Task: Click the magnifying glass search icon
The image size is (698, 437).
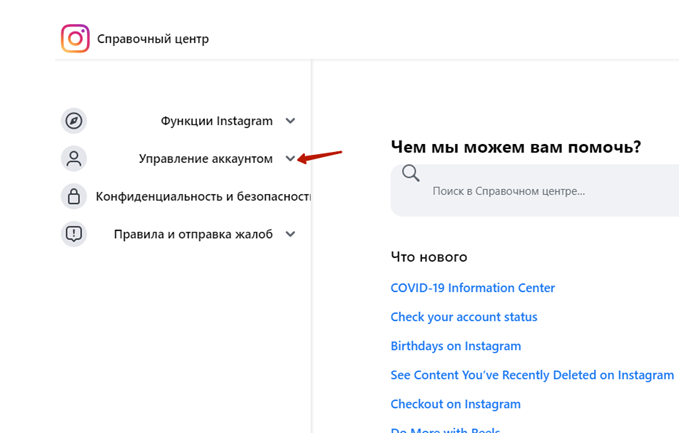Action: [x=411, y=173]
